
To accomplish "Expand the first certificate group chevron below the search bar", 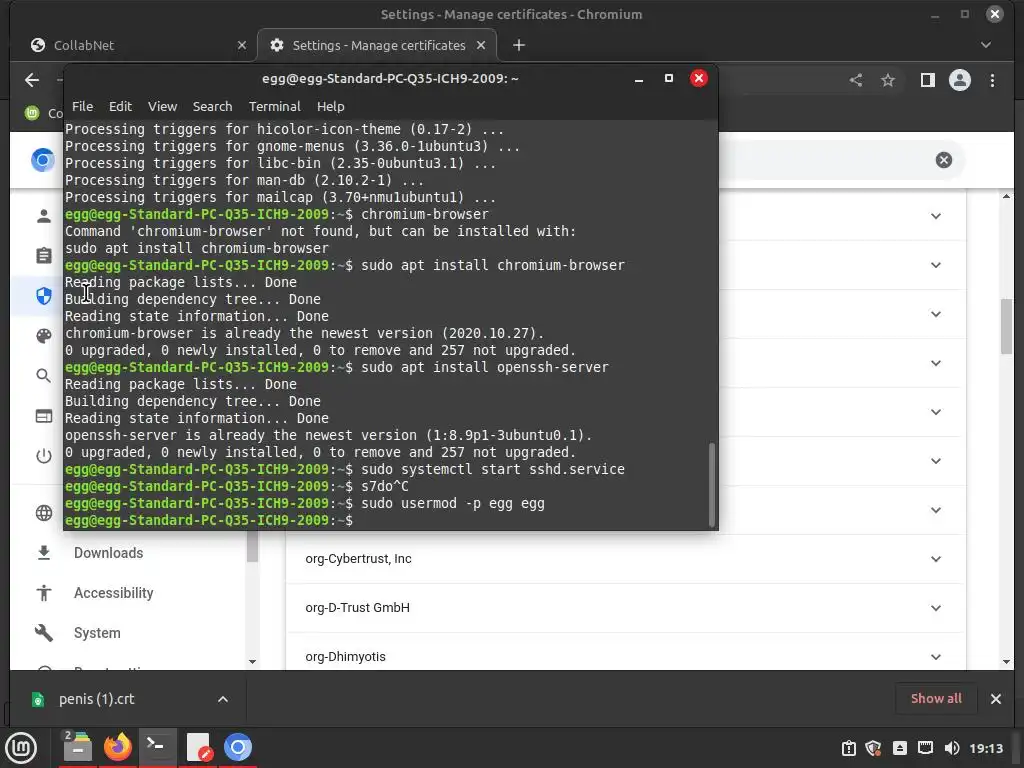I will pyautogui.click(x=936, y=216).
